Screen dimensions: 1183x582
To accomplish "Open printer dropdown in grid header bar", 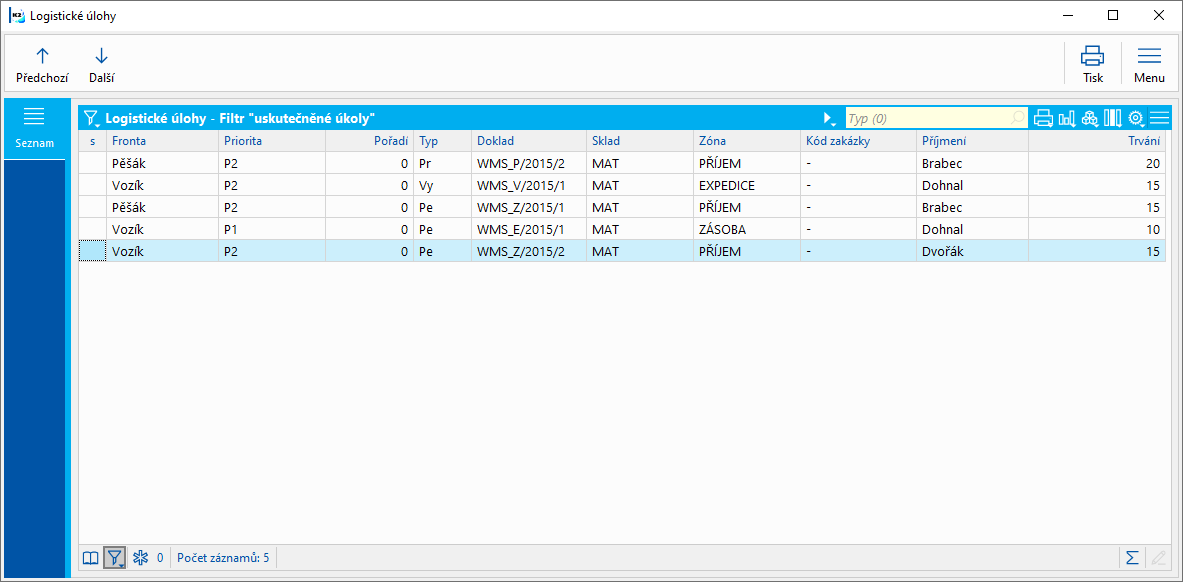I will click(1043, 119).
